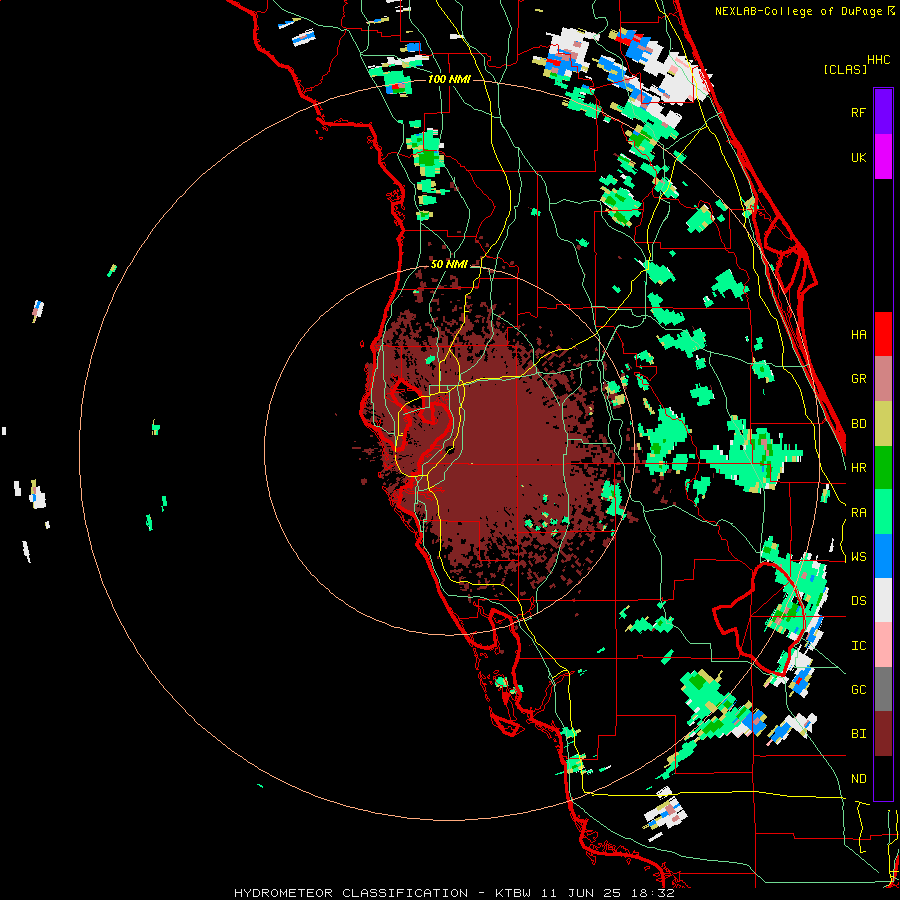This screenshot has width=900, height=900.
Task: Click the 'RA' legend label
Action: click(858, 513)
